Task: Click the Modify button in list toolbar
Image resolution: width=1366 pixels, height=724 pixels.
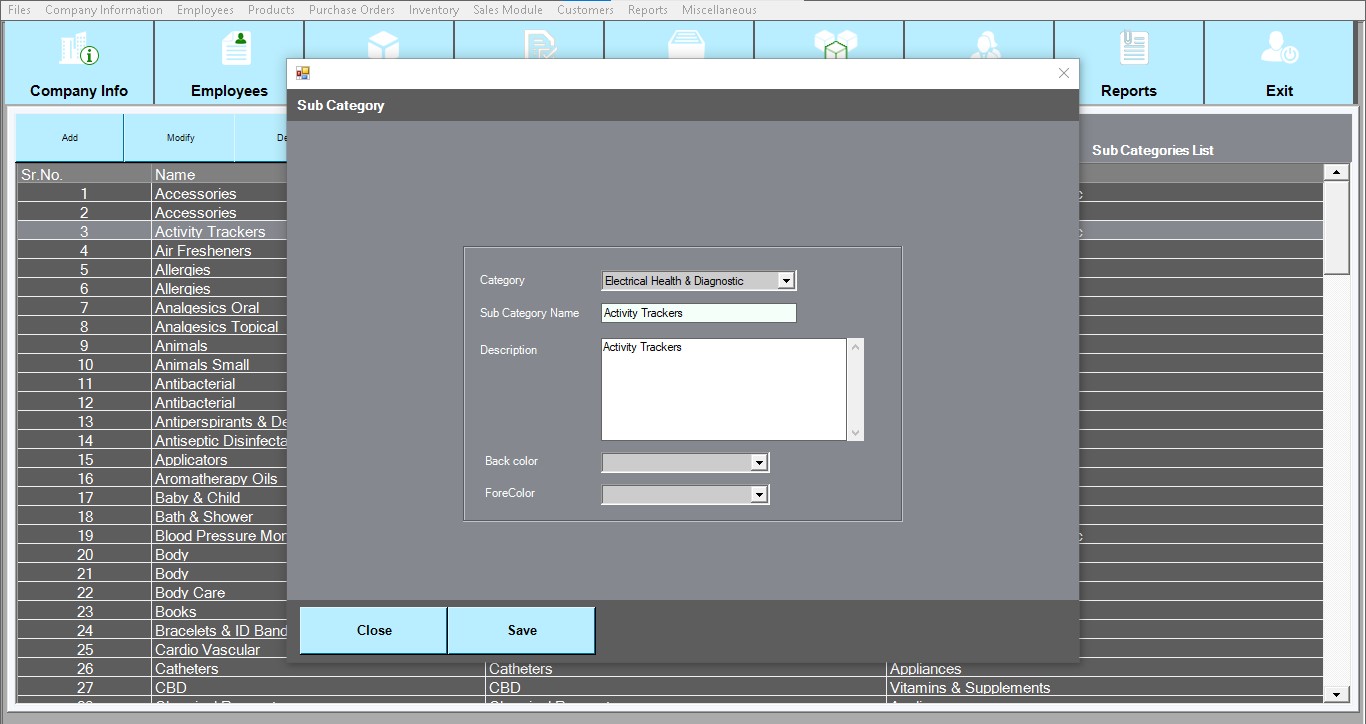Action: (180, 138)
